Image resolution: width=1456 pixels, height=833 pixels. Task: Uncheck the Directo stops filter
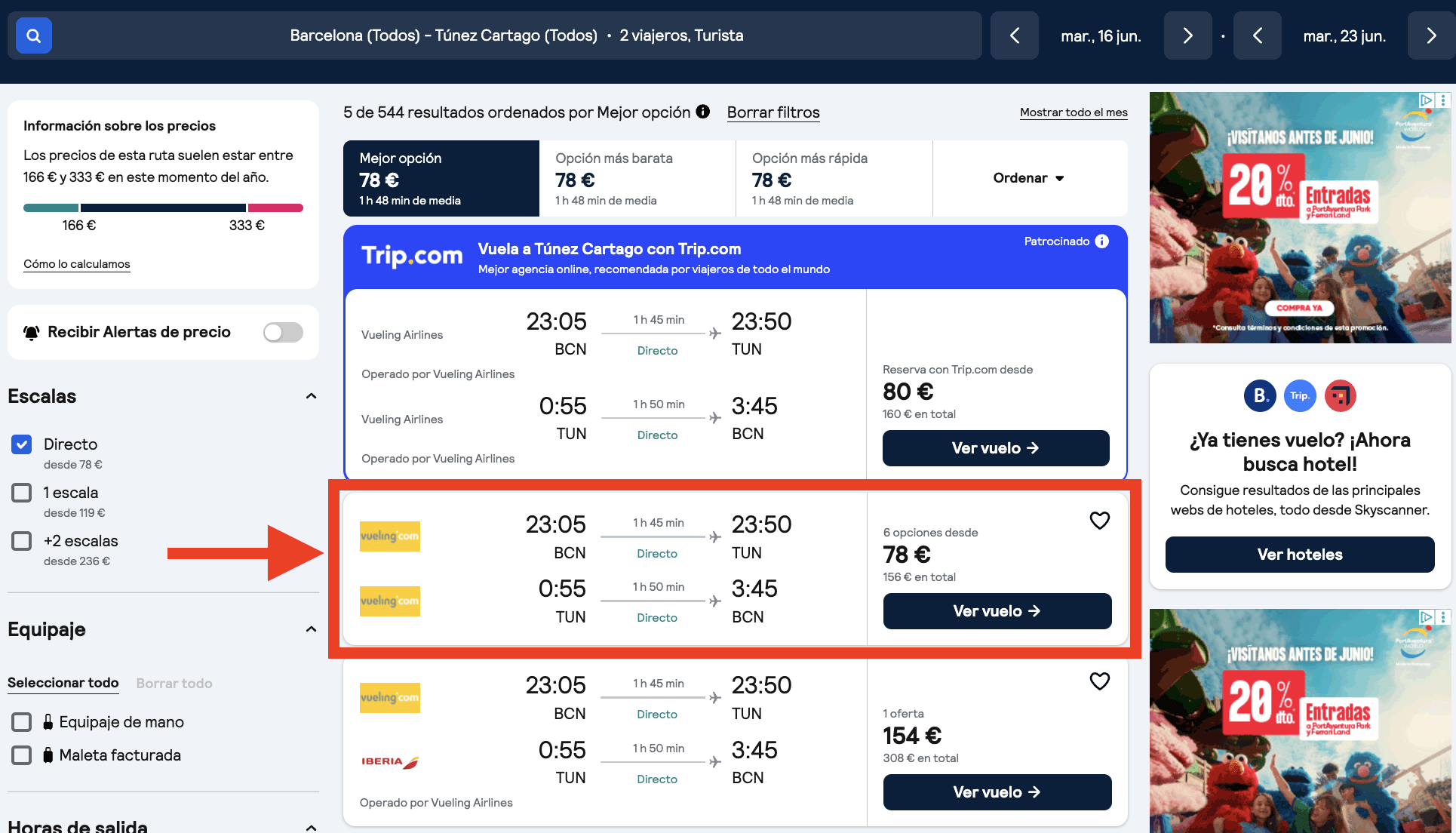[22, 444]
